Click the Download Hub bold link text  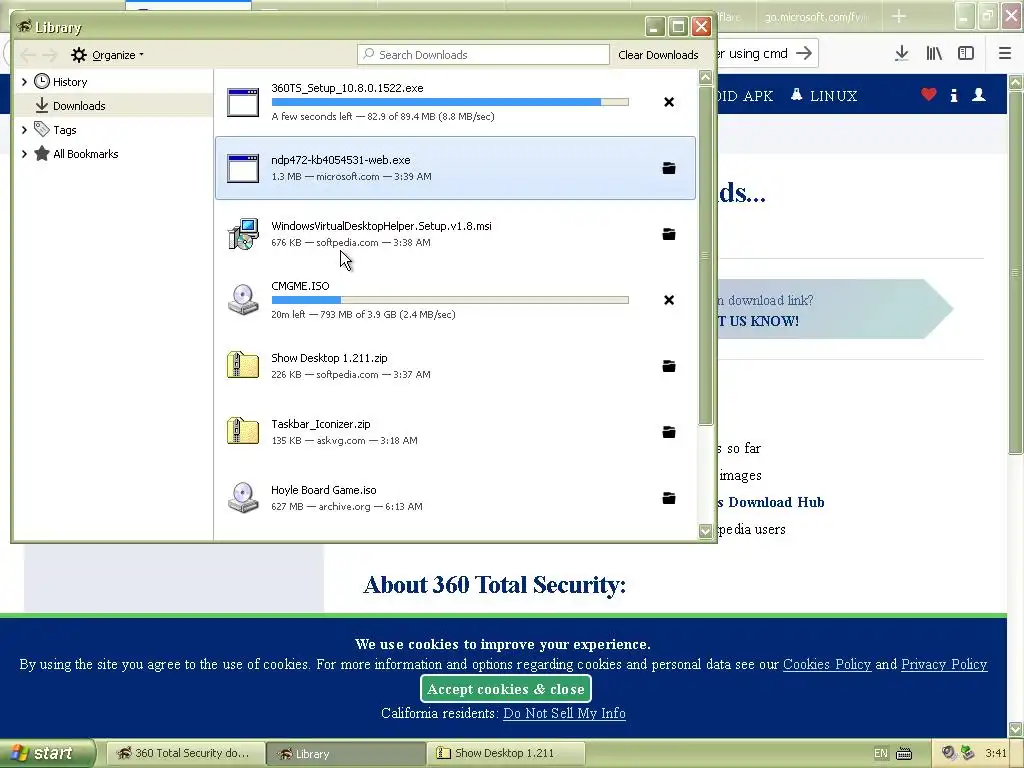(776, 502)
